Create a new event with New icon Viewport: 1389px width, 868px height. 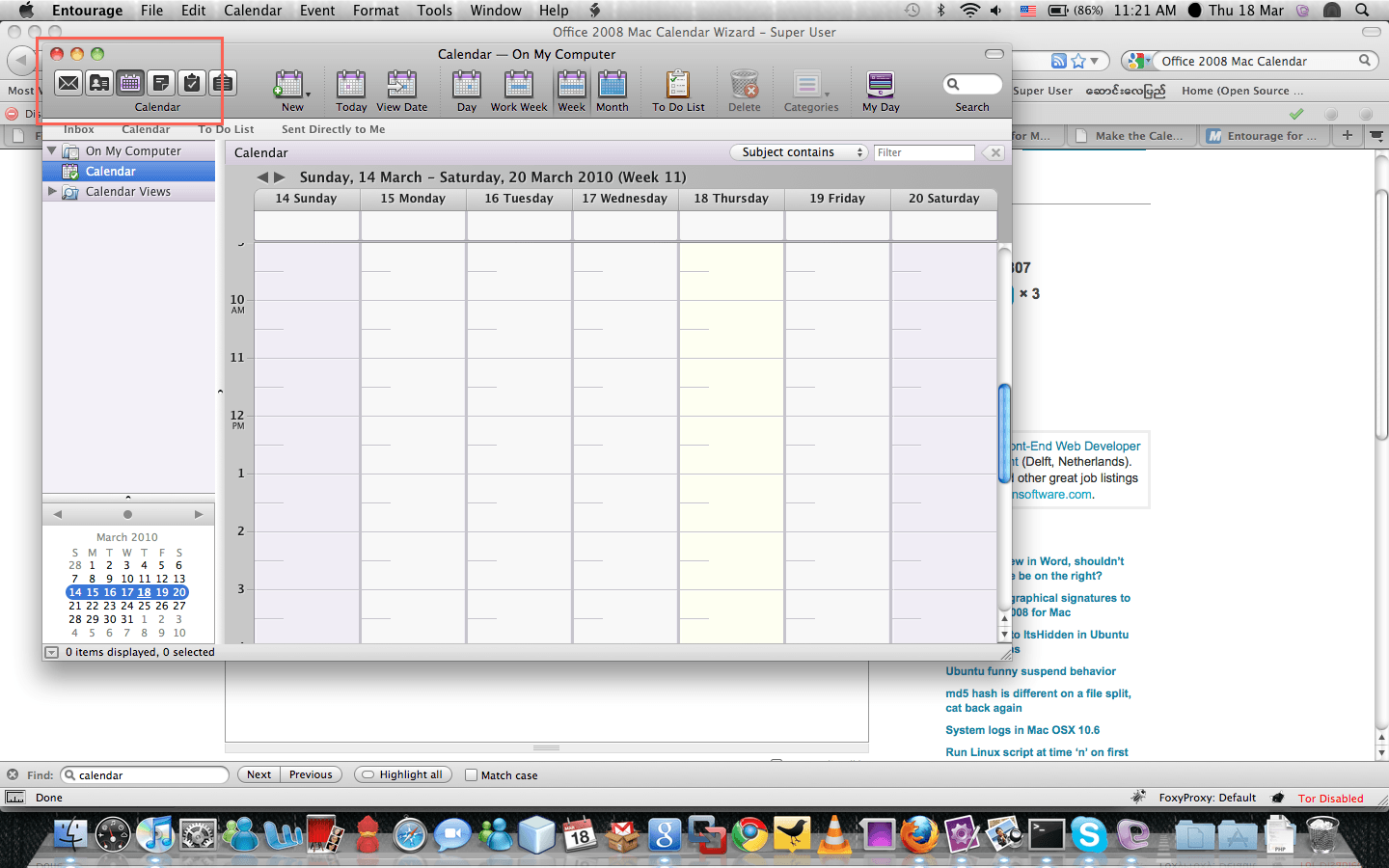click(288, 85)
